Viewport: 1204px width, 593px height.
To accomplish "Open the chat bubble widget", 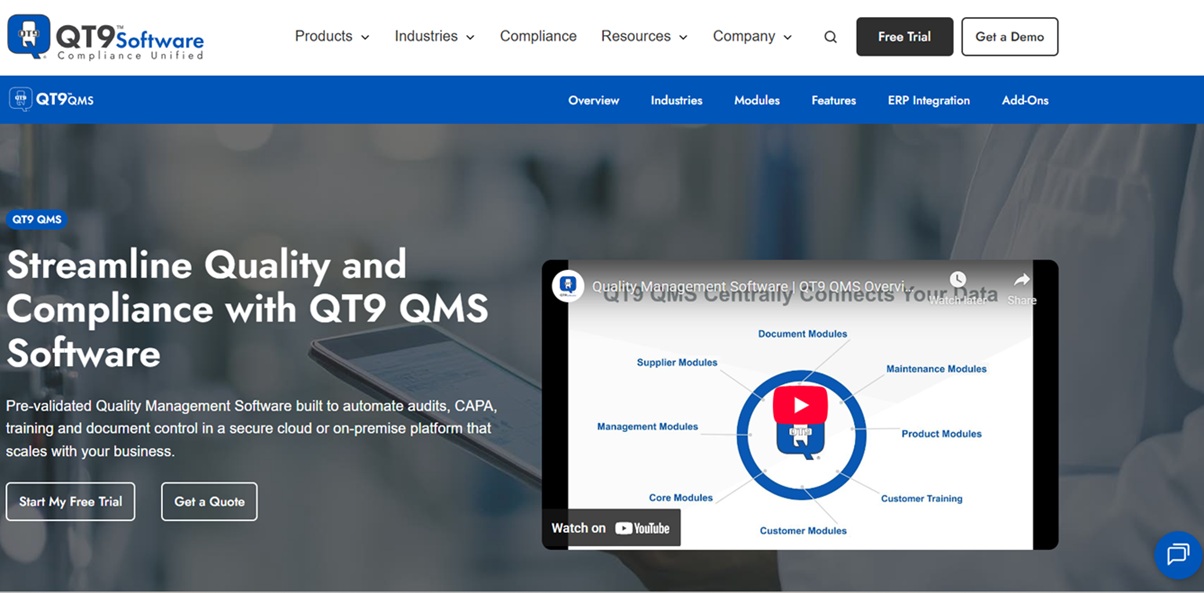I will click(1178, 554).
